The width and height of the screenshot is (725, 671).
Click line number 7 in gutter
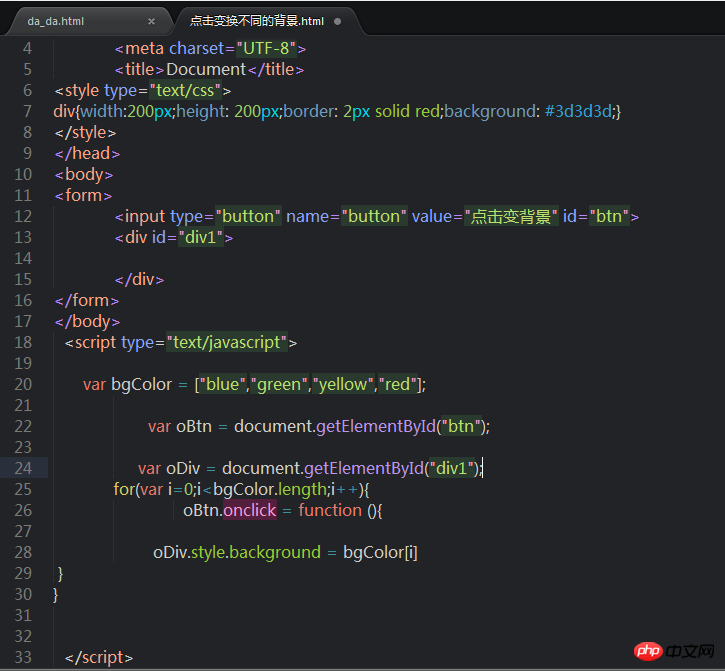(x=27, y=111)
